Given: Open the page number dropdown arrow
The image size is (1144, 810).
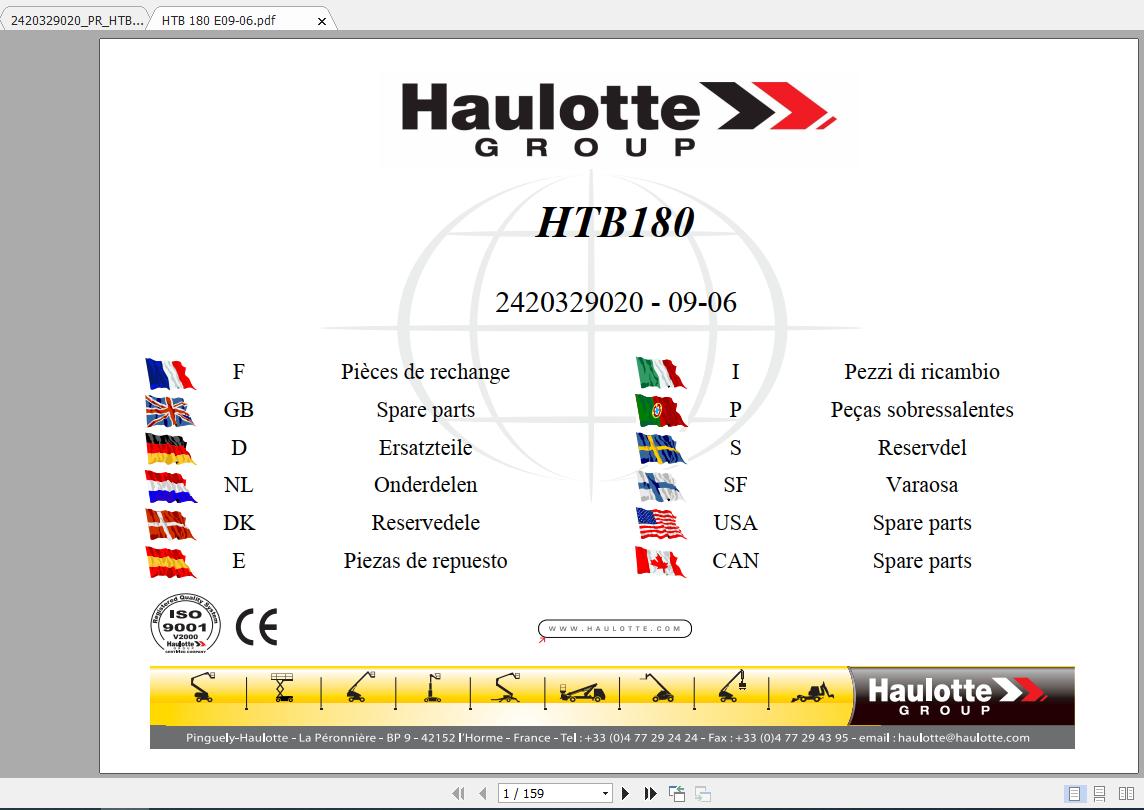Looking at the screenshot, I should click(605, 792).
